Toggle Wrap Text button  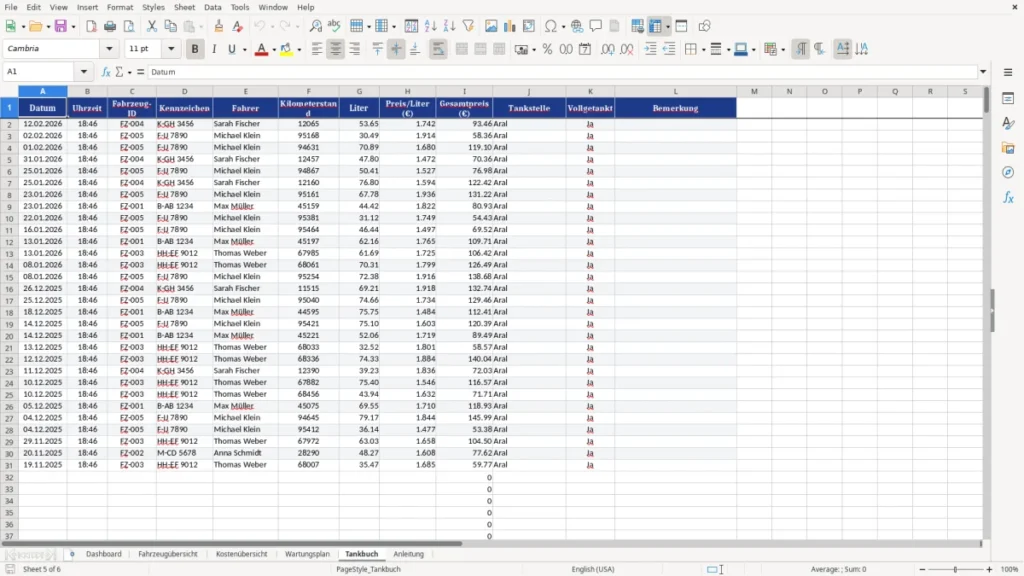click(x=438, y=49)
